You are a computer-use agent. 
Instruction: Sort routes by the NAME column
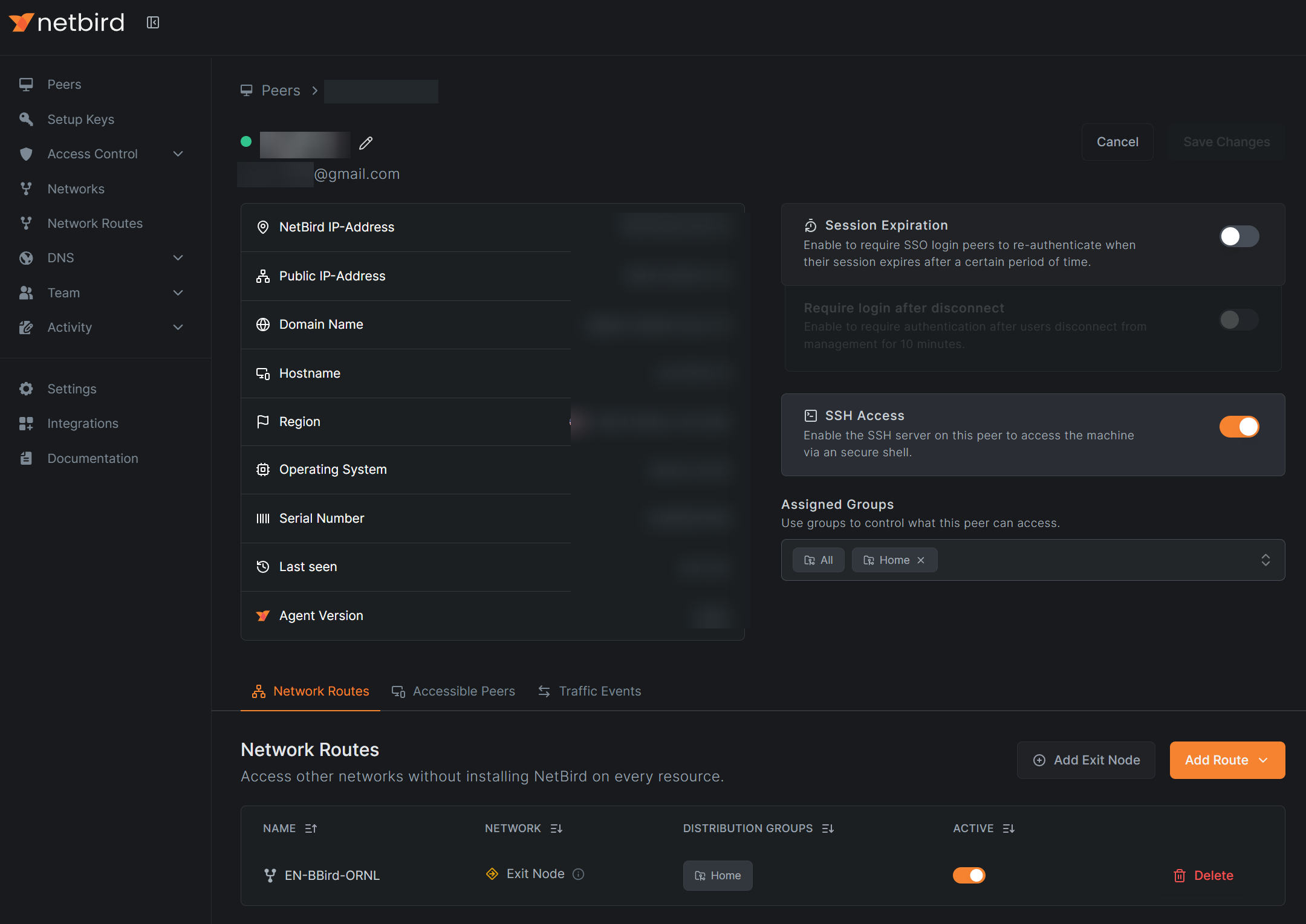[x=290, y=829]
